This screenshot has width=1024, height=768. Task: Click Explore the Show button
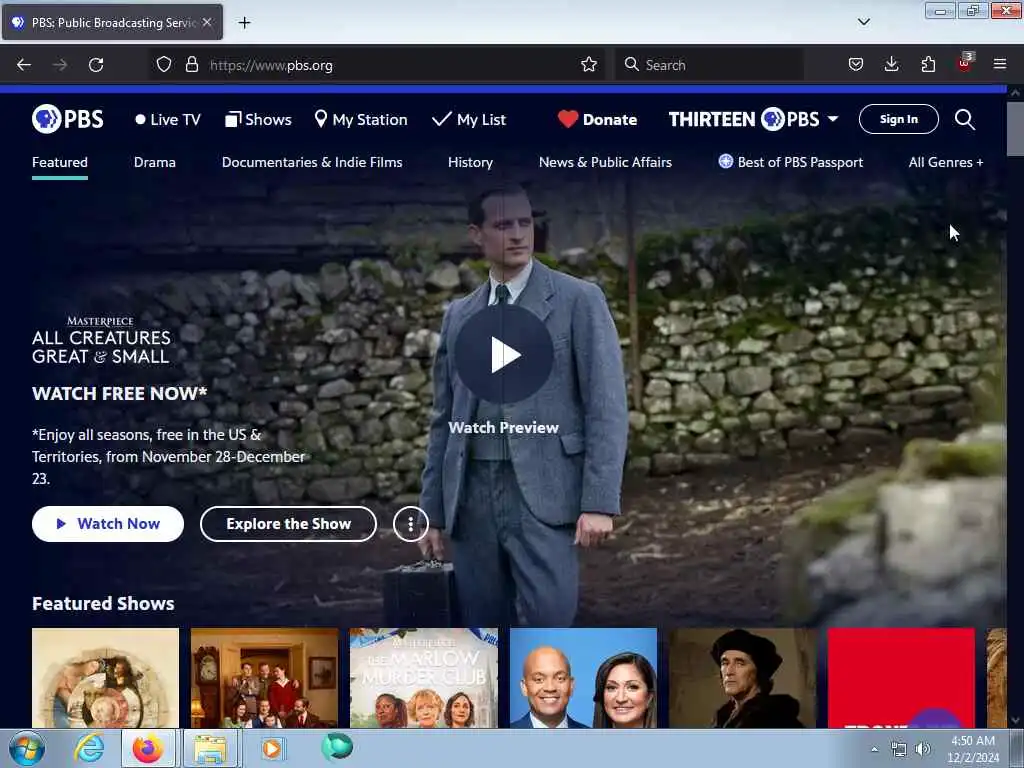289,524
